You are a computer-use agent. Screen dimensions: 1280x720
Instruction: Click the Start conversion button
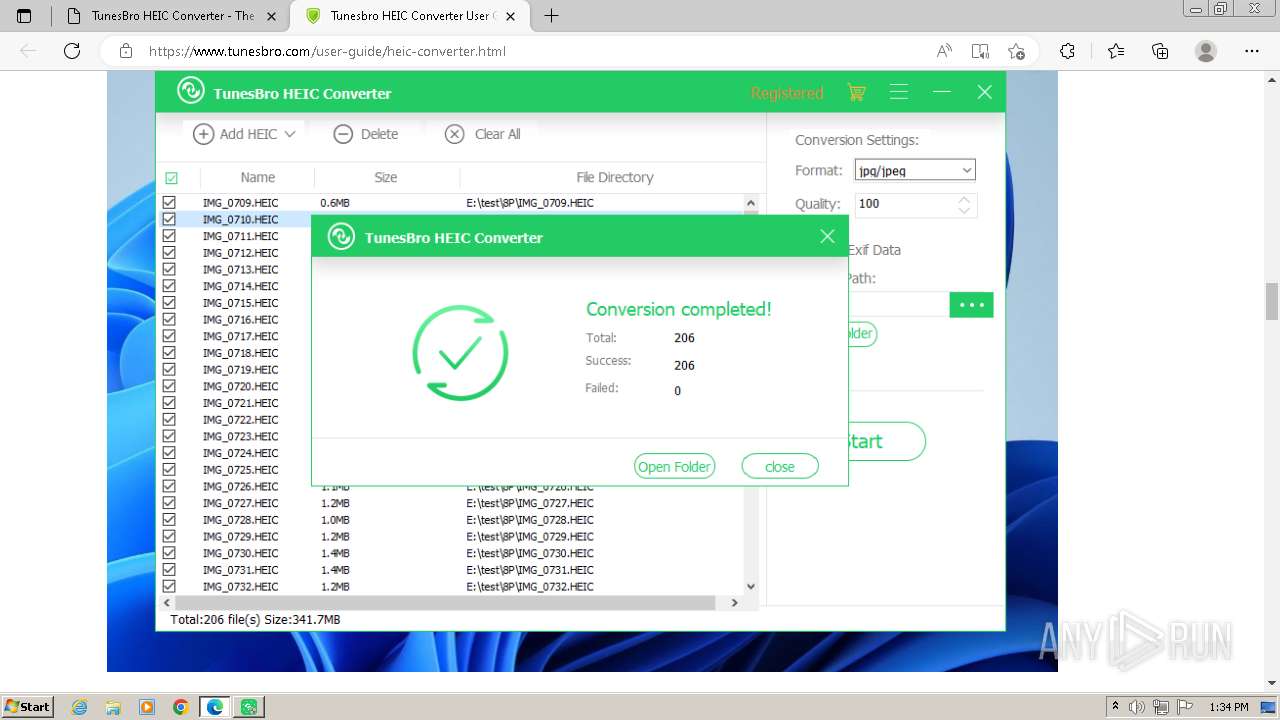(886, 441)
